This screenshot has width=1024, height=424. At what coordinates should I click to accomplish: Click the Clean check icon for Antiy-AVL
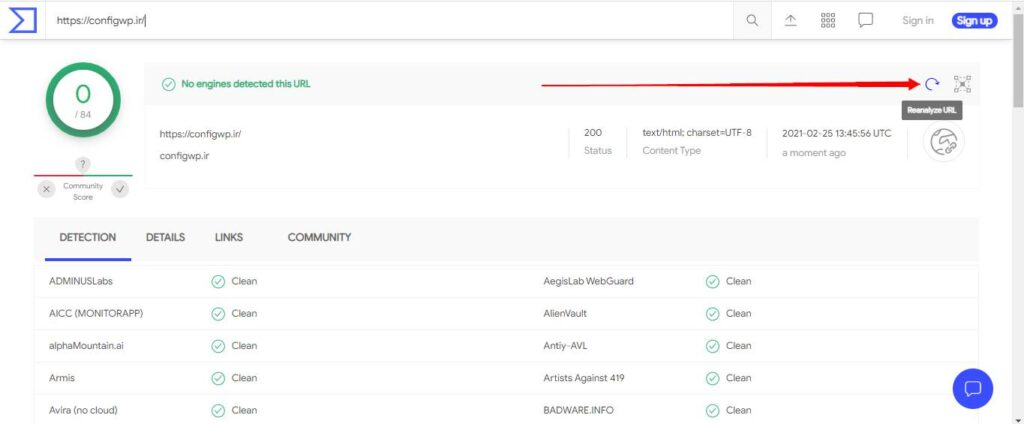click(712, 346)
